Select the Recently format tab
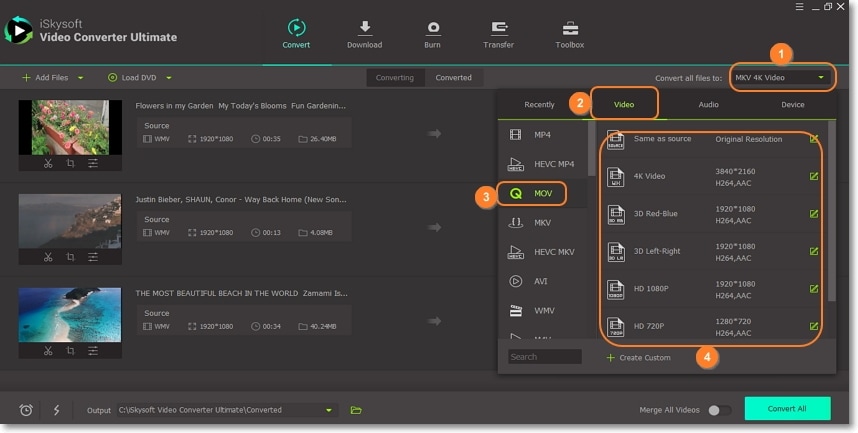The width and height of the screenshot is (858, 433). click(x=540, y=105)
